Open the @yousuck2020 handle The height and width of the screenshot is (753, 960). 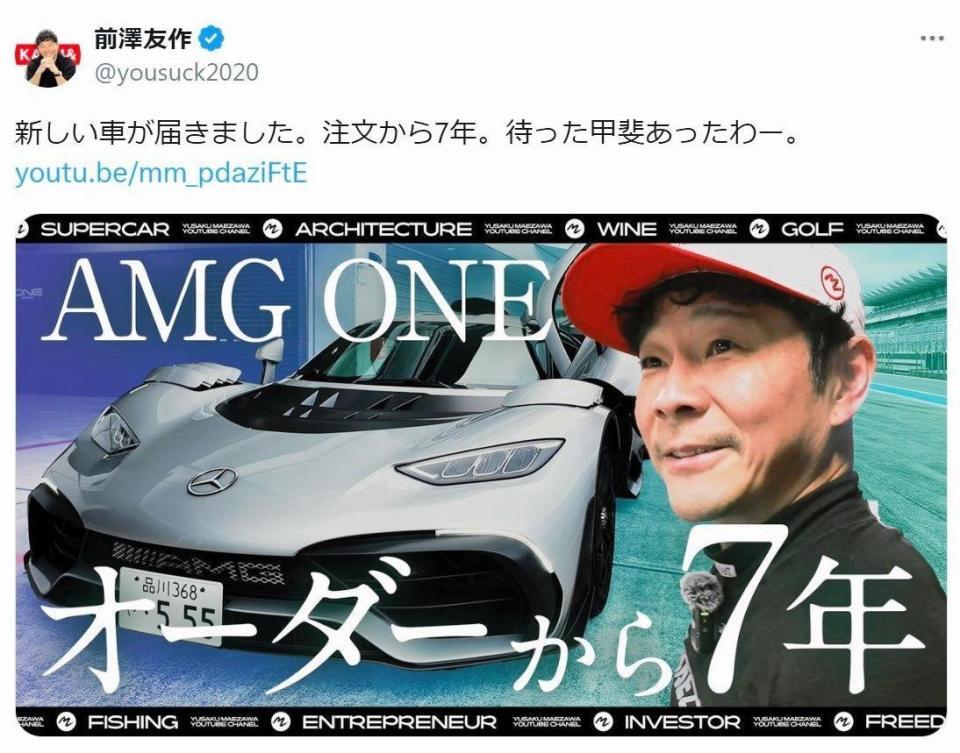pyautogui.click(x=176, y=73)
